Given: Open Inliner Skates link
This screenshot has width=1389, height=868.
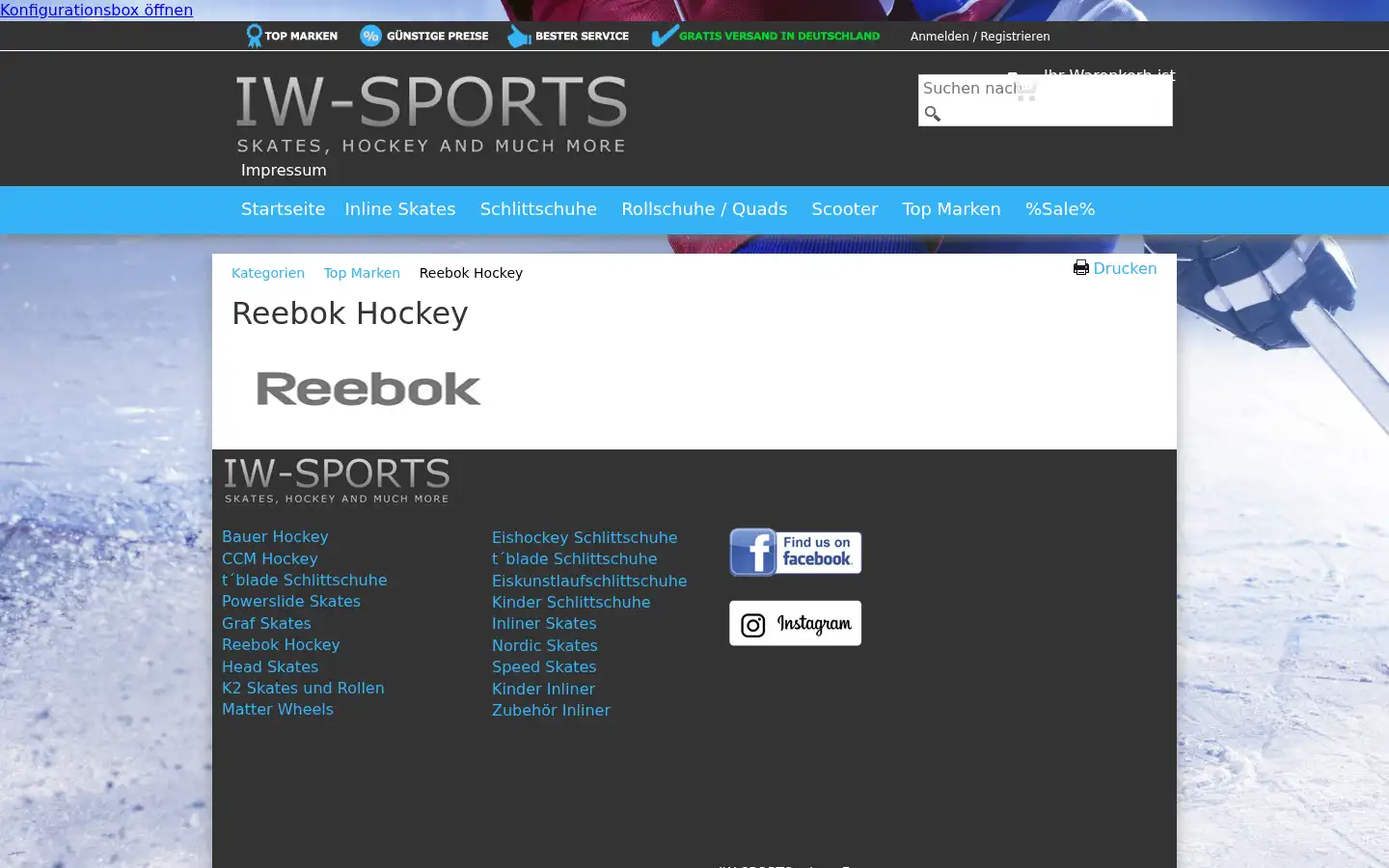Looking at the screenshot, I should pyautogui.click(x=544, y=623).
